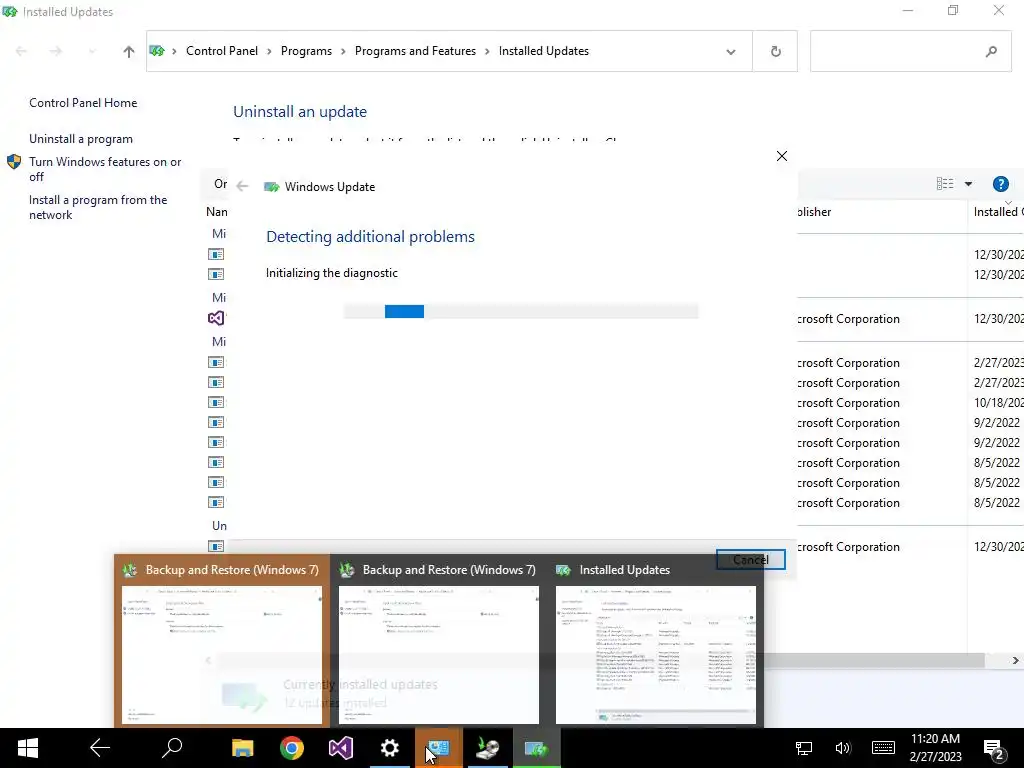The width and height of the screenshot is (1024, 768).
Task: Go up one level with up arrow
Action: pyautogui.click(x=129, y=51)
